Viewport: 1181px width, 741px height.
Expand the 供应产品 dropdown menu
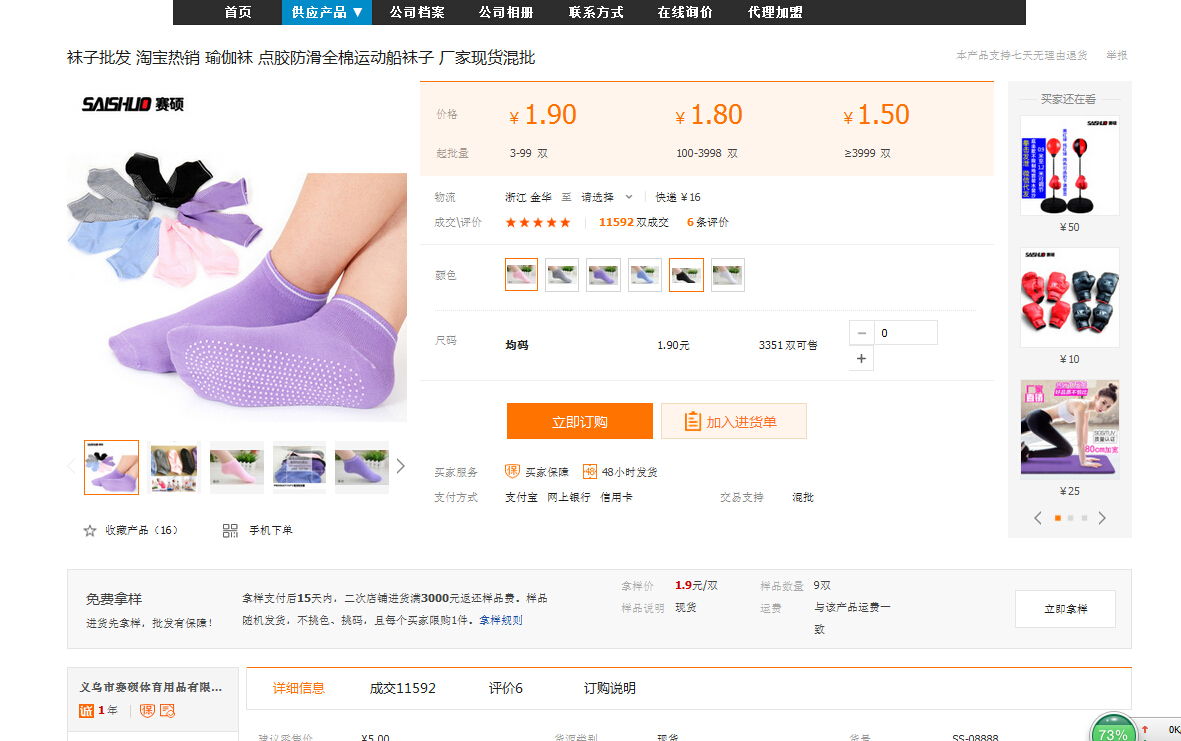pos(327,12)
